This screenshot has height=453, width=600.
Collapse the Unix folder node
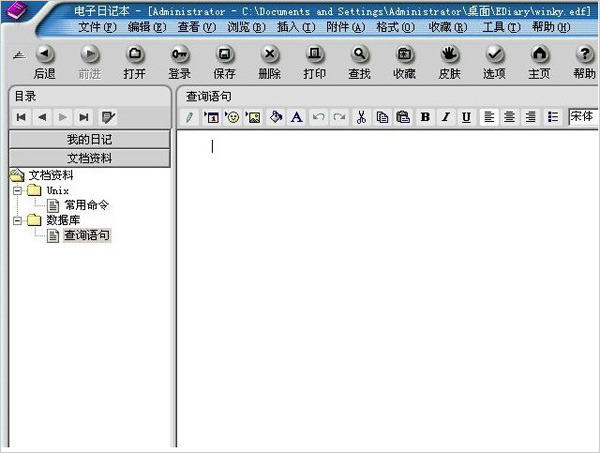point(17,190)
